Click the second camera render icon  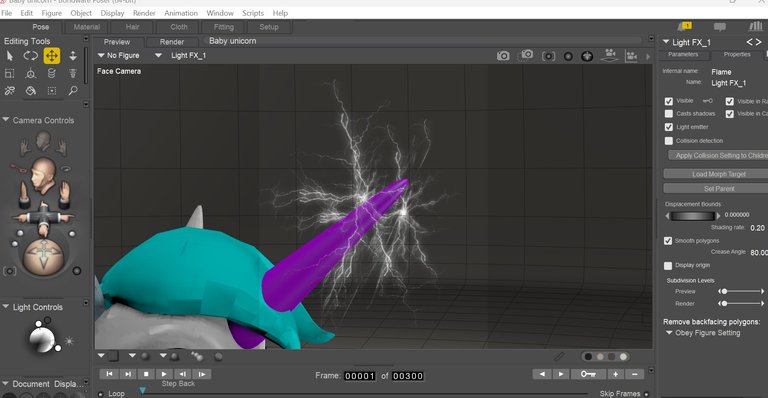pyautogui.click(x=527, y=55)
